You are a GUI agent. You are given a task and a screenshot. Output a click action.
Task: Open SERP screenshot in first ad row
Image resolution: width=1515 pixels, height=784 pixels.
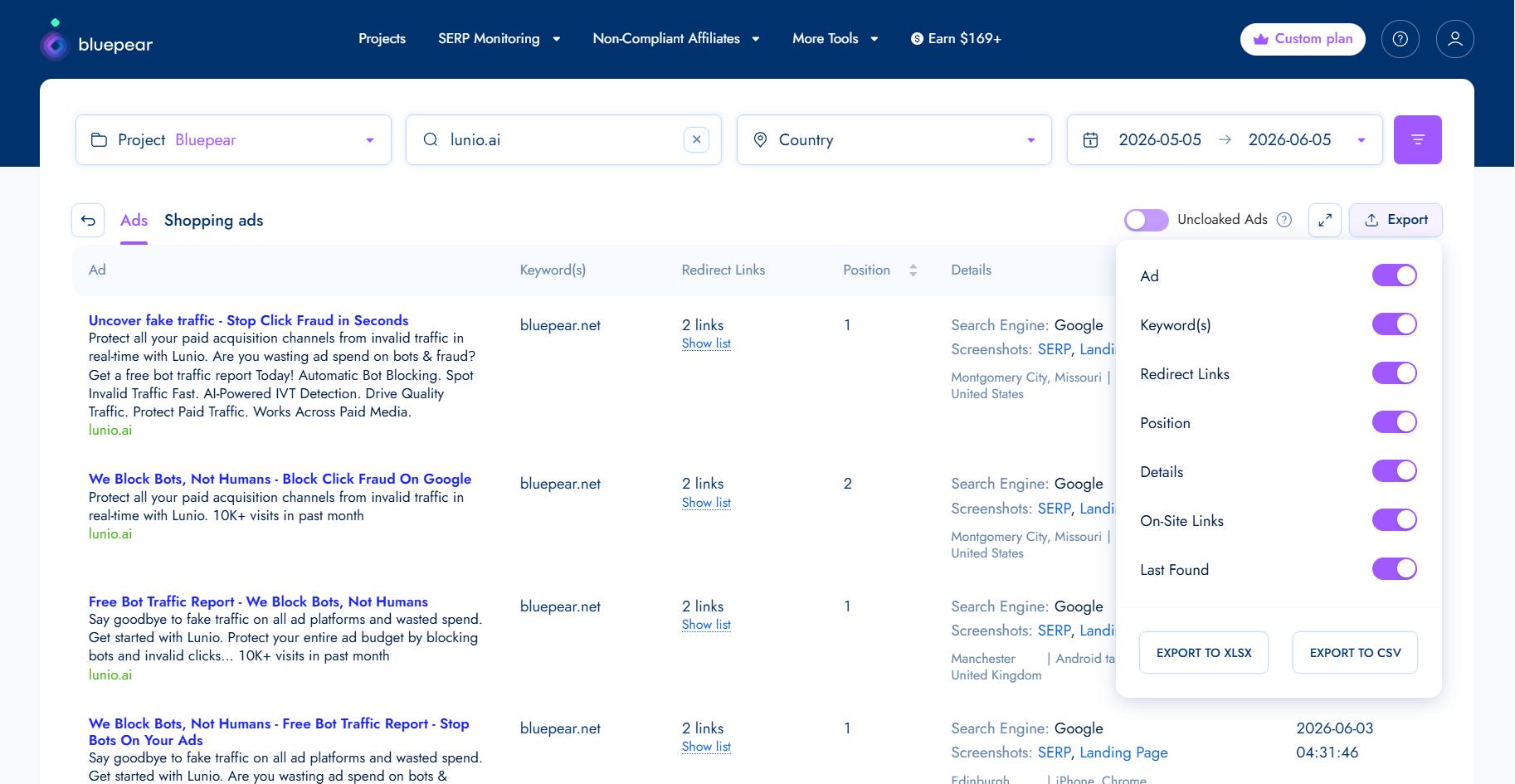pyautogui.click(x=1055, y=349)
